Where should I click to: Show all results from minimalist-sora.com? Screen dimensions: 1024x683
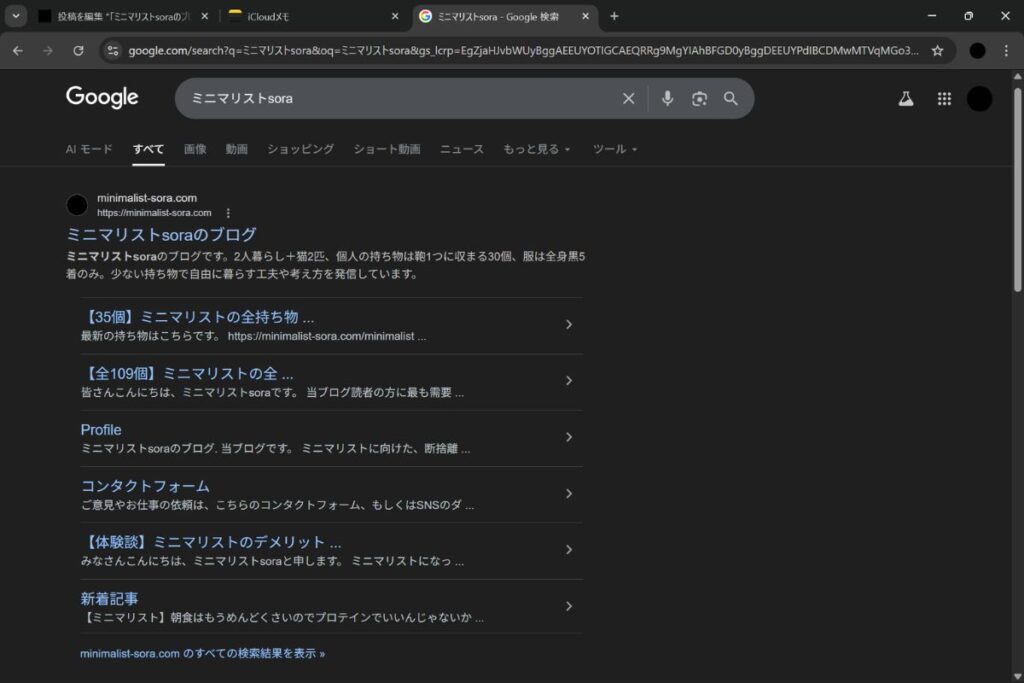pos(202,653)
